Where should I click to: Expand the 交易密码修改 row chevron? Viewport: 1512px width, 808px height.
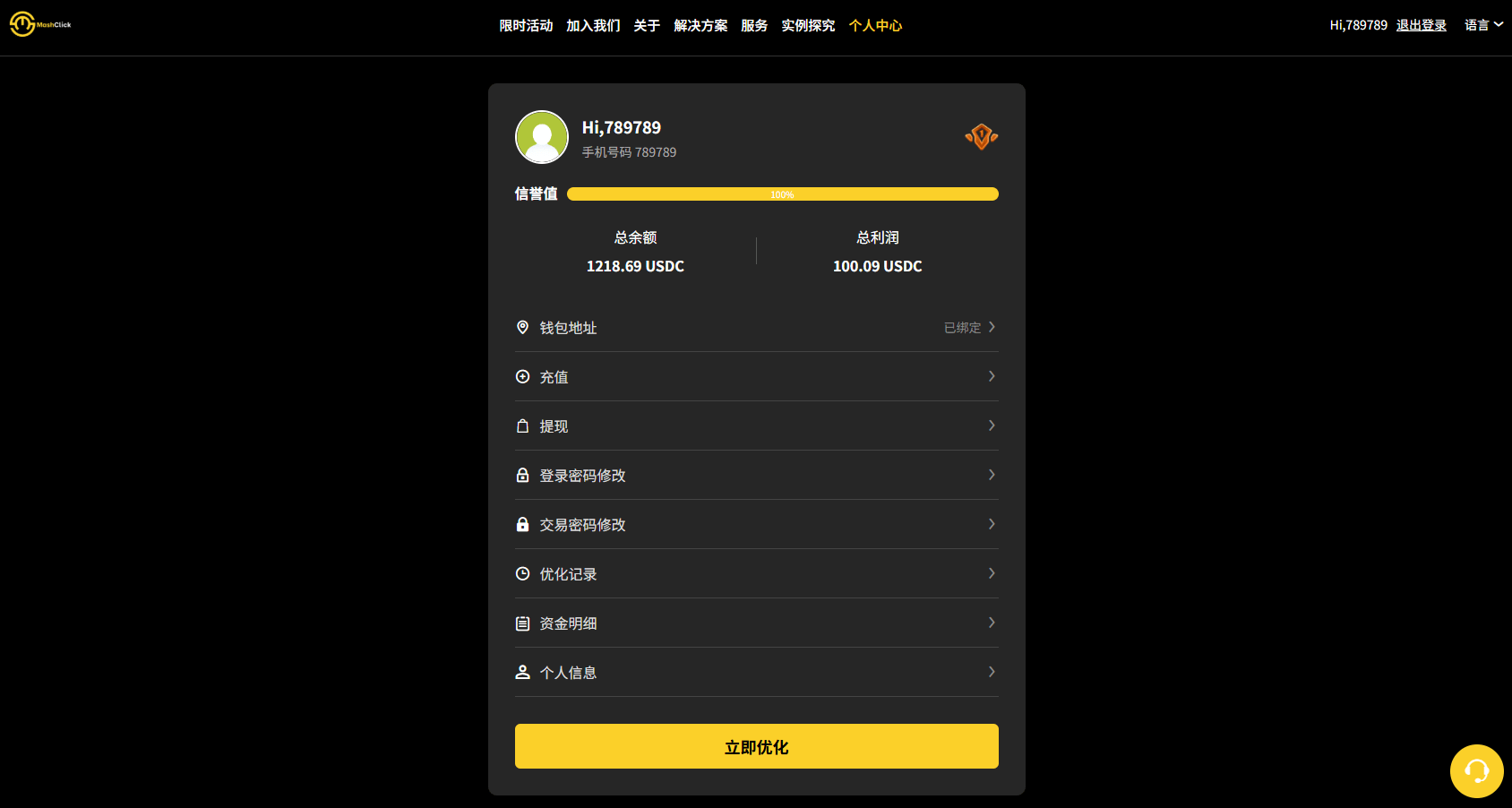[x=992, y=524]
